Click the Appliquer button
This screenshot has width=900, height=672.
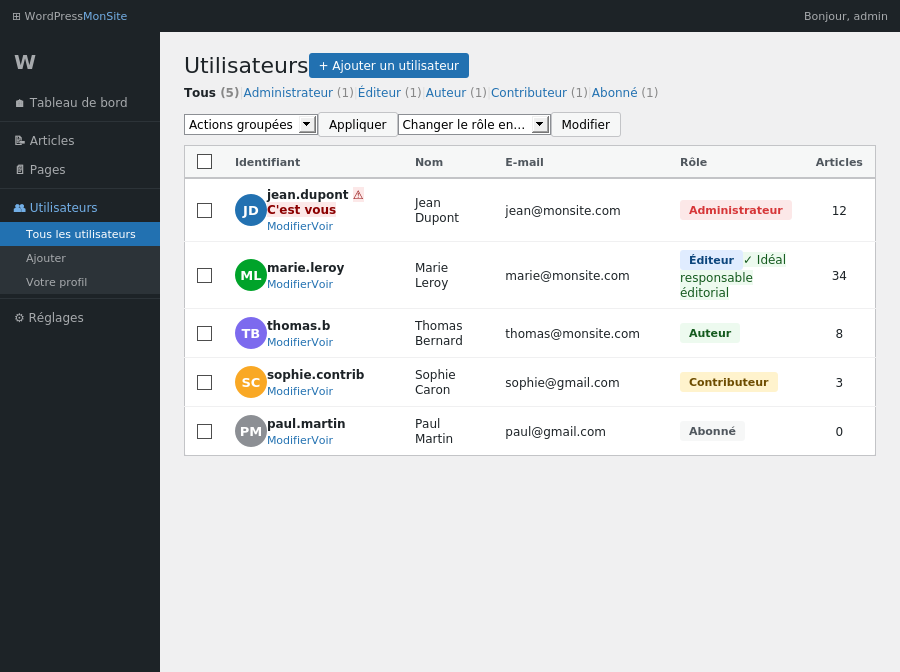pos(358,125)
